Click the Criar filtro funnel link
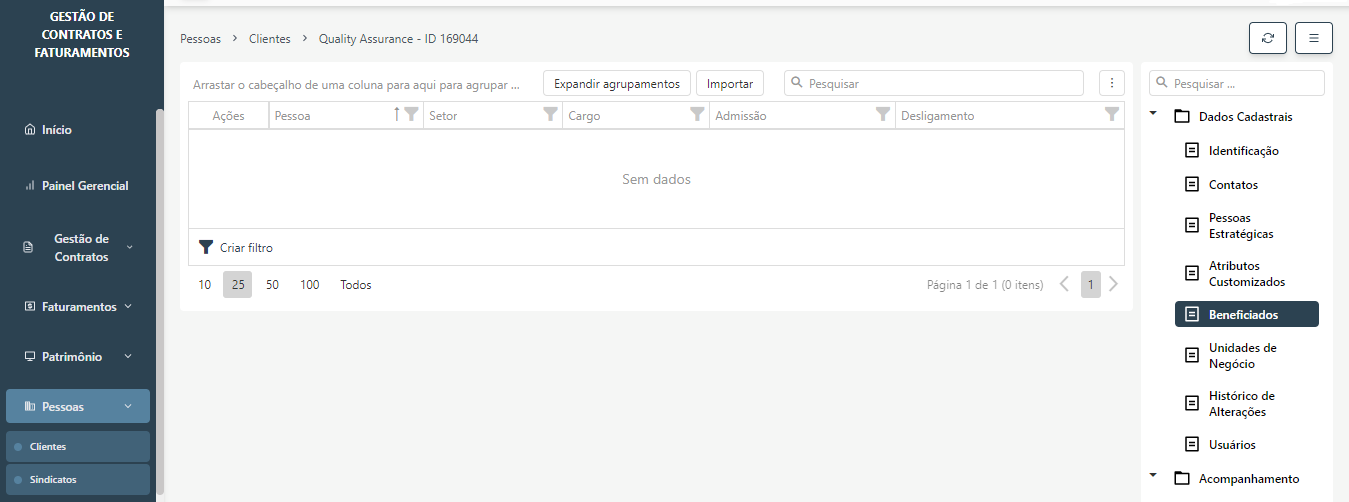The width and height of the screenshot is (1349, 502). click(236, 247)
